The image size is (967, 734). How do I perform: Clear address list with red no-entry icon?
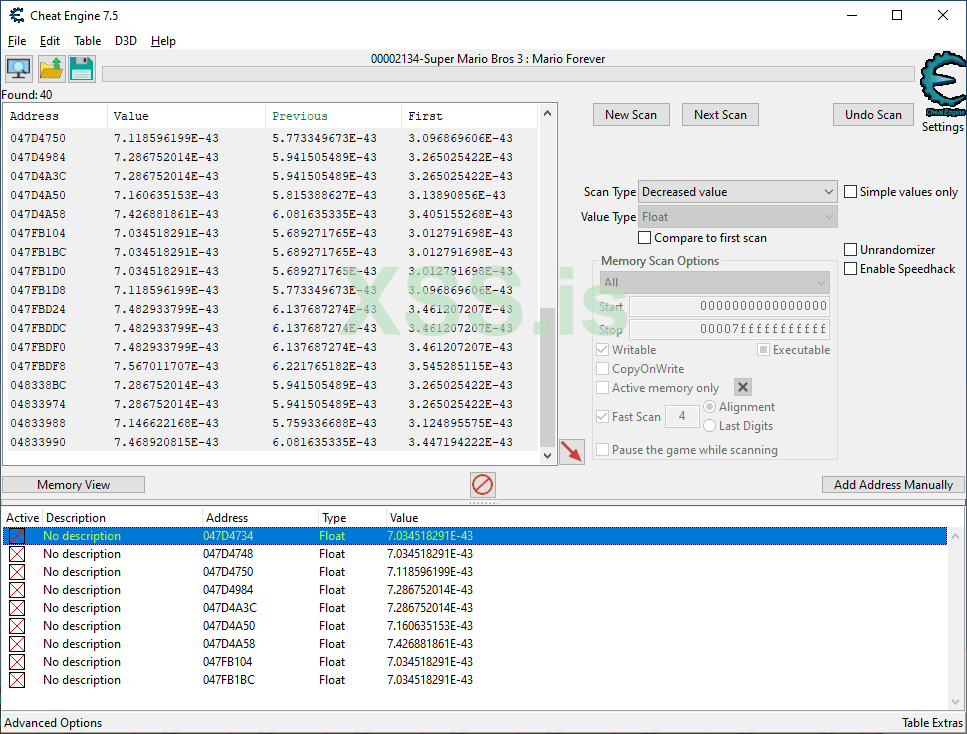[483, 485]
